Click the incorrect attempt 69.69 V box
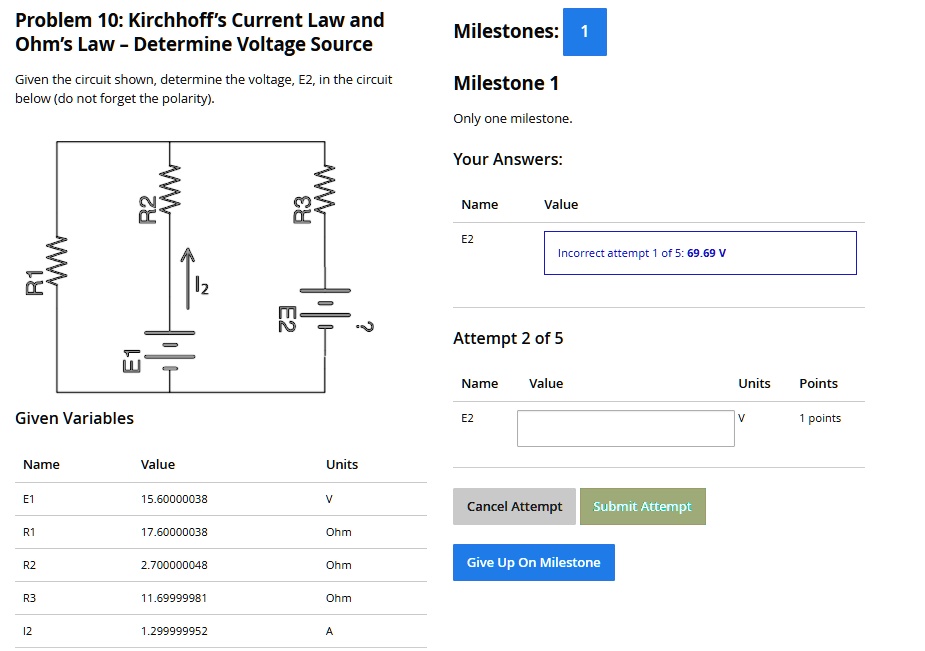Image resolution: width=925 pixels, height=651 pixels. tap(700, 253)
